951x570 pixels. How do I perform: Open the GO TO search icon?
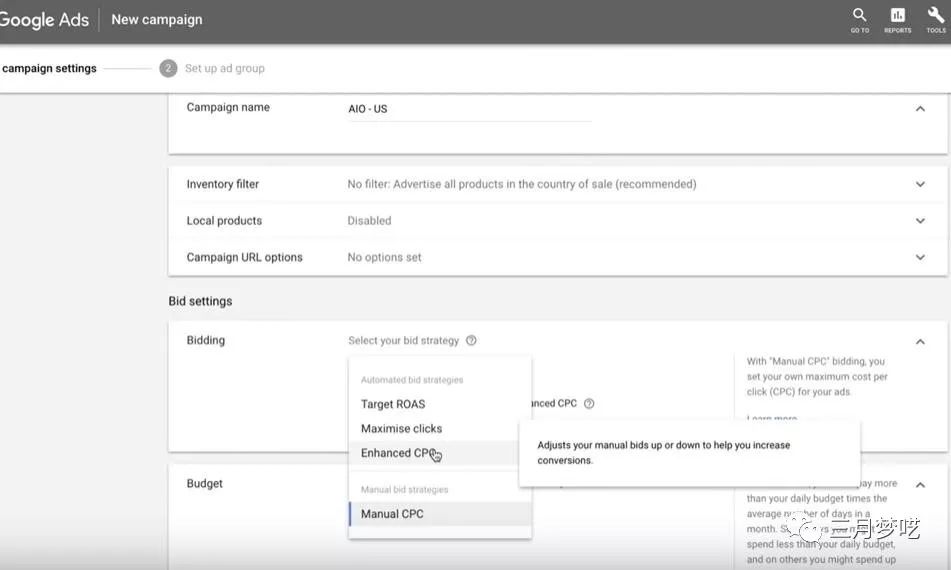[x=859, y=18]
